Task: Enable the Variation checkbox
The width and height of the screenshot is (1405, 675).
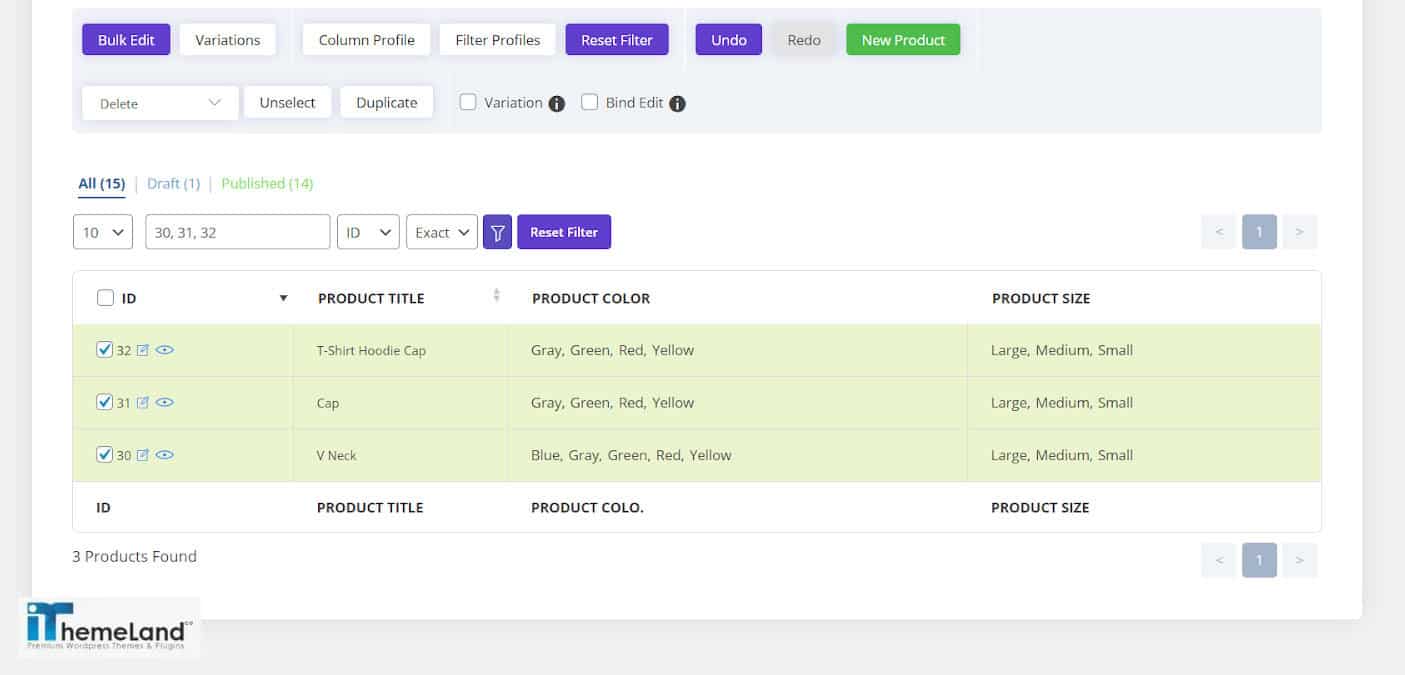Action: point(468,102)
